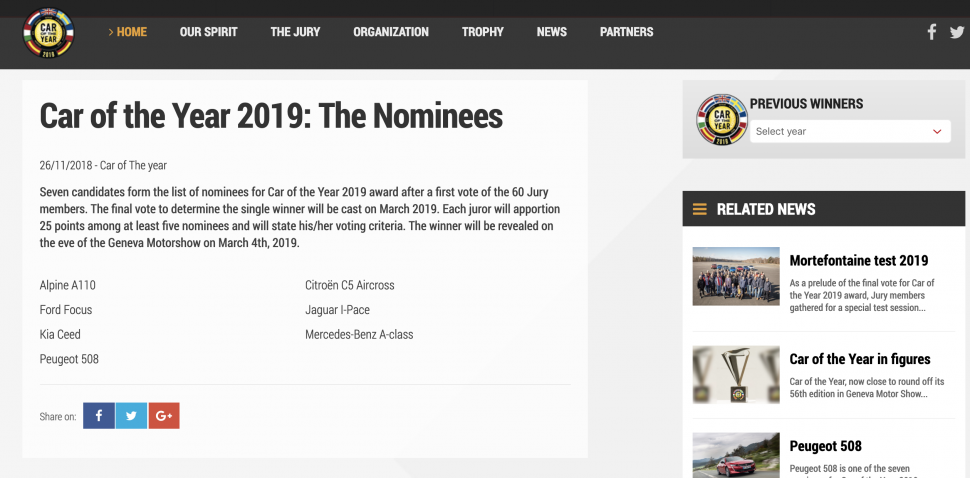This screenshot has height=478, width=970.
Task: Open the Mortefontaine test 2019 article
Action: click(858, 261)
